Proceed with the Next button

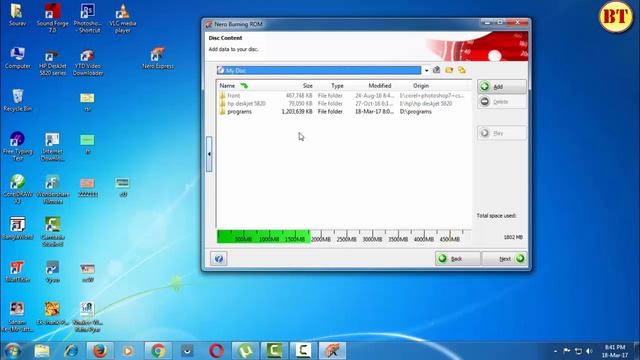point(504,259)
